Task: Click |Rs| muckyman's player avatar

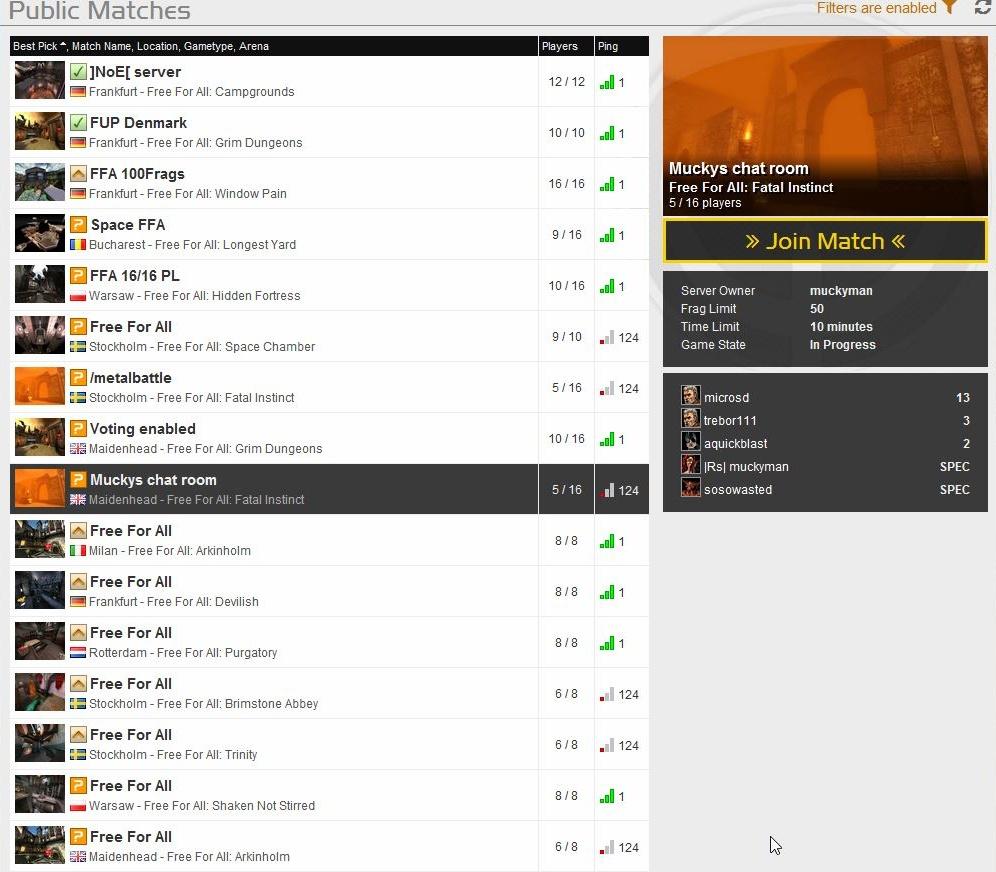Action: click(690, 464)
